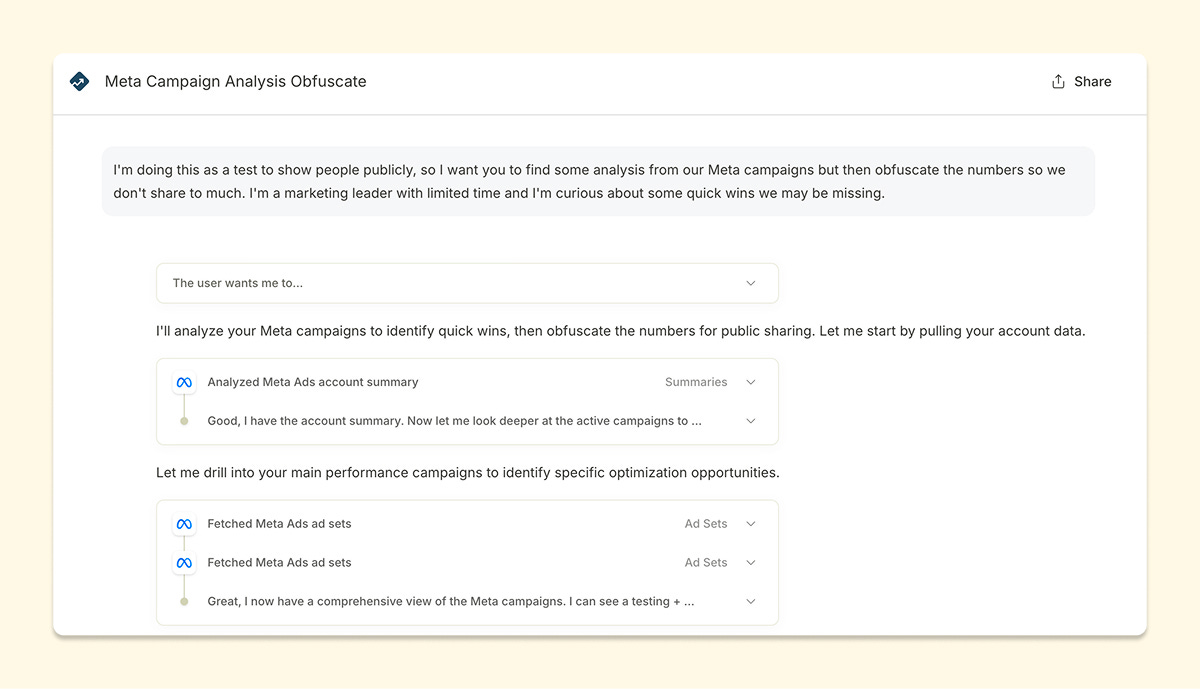Click the Meta Campaign Analysis Obfuscate title

pyautogui.click(x=236, y=82)
